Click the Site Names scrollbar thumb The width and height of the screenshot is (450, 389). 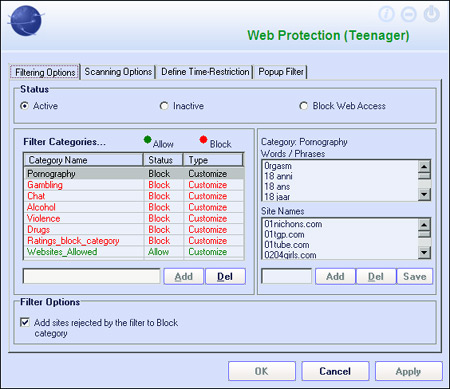click(424, 234)
